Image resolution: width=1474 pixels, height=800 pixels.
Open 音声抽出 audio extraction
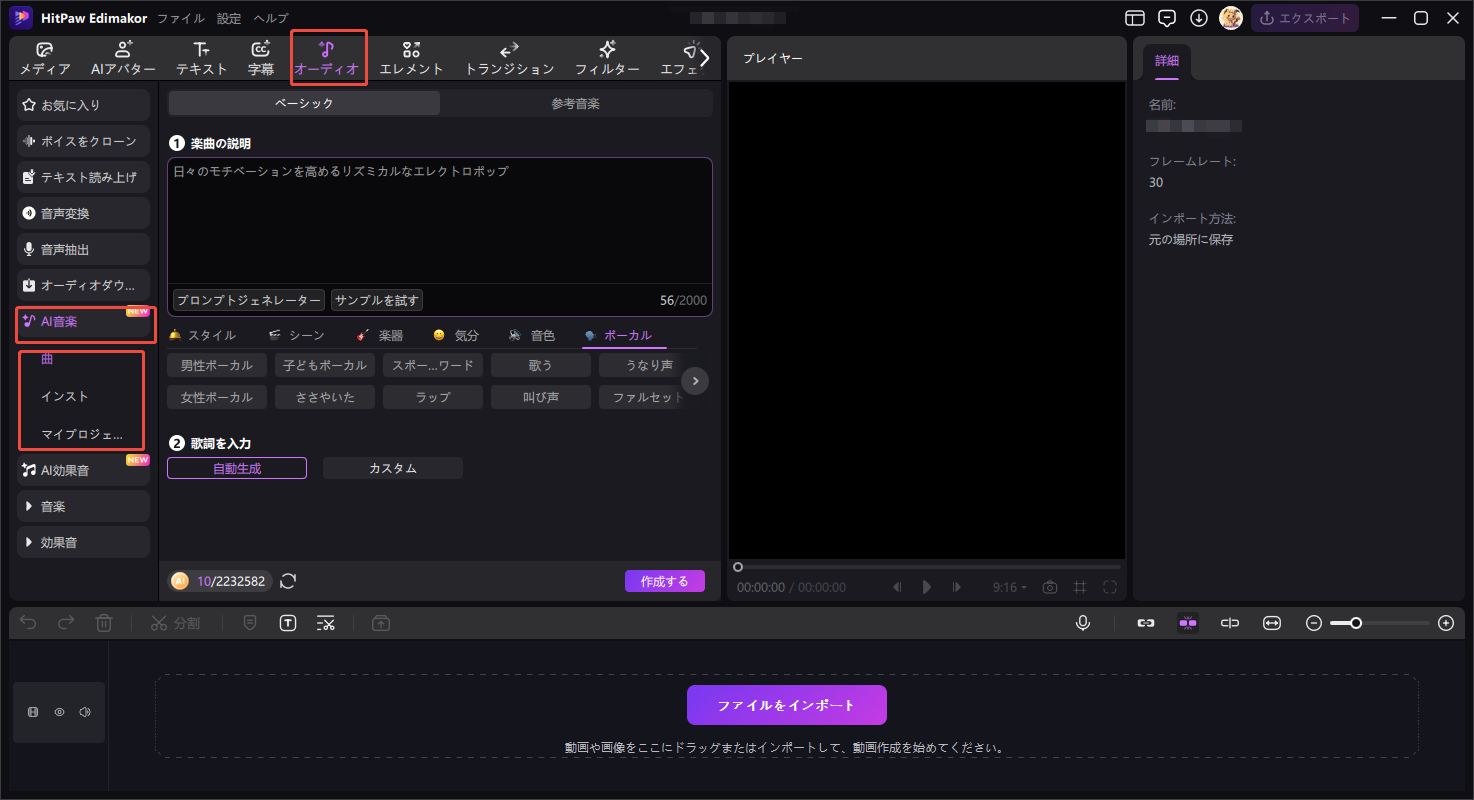point(83,249)
